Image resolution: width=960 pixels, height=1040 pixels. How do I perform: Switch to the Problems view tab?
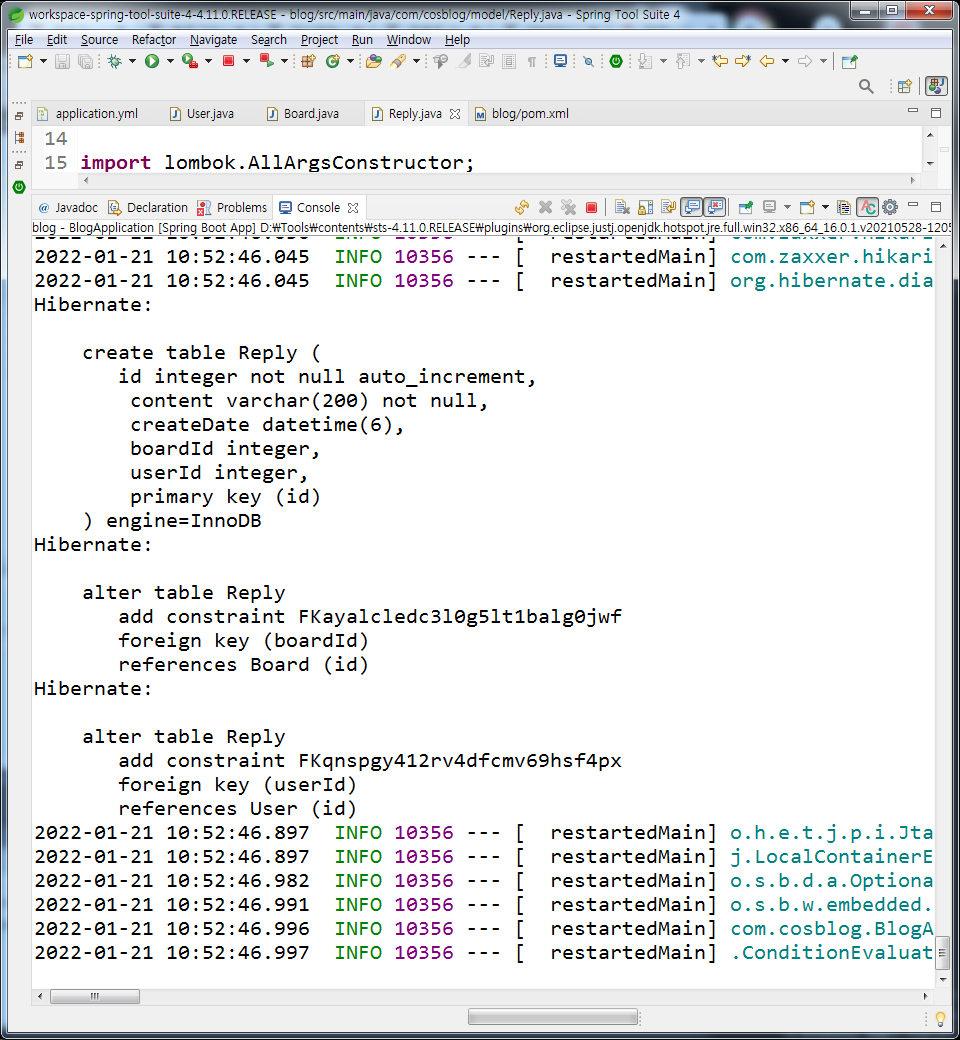(x=233, y=208)
